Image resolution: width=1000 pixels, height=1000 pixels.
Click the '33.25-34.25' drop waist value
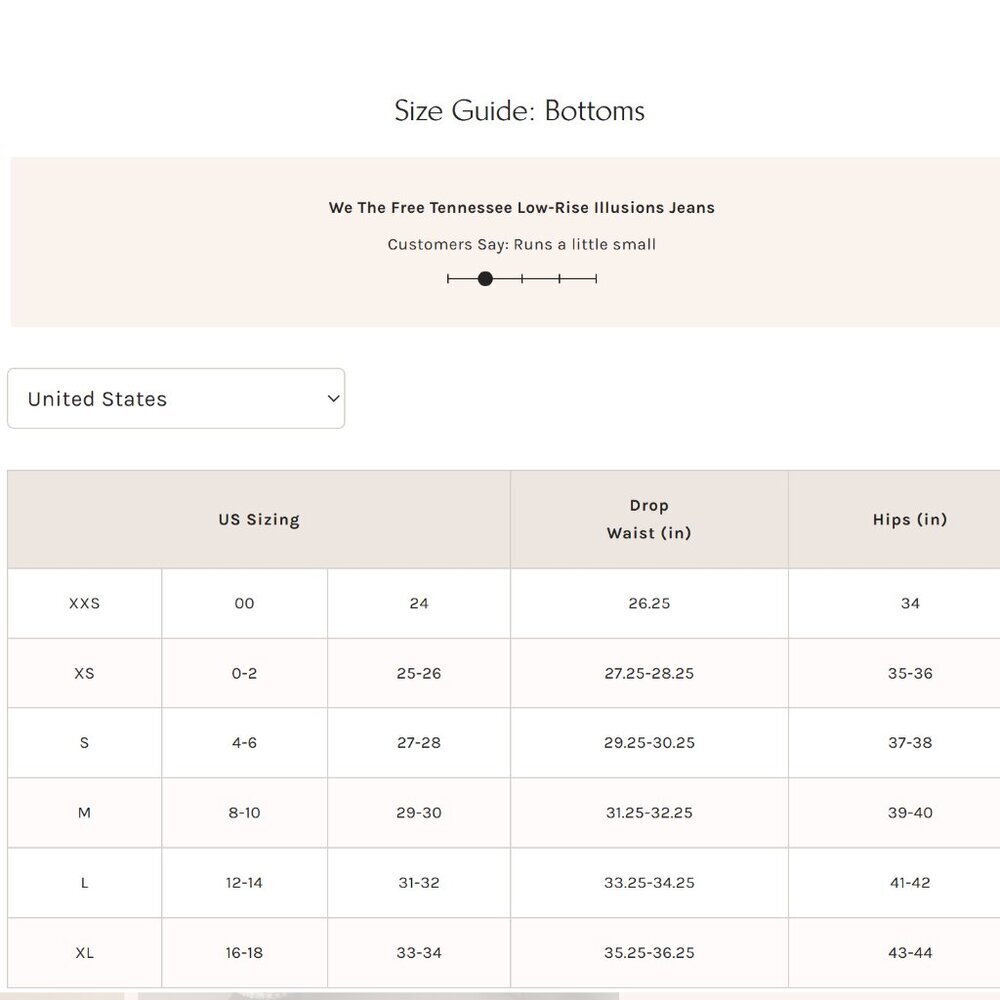(649, 883)
